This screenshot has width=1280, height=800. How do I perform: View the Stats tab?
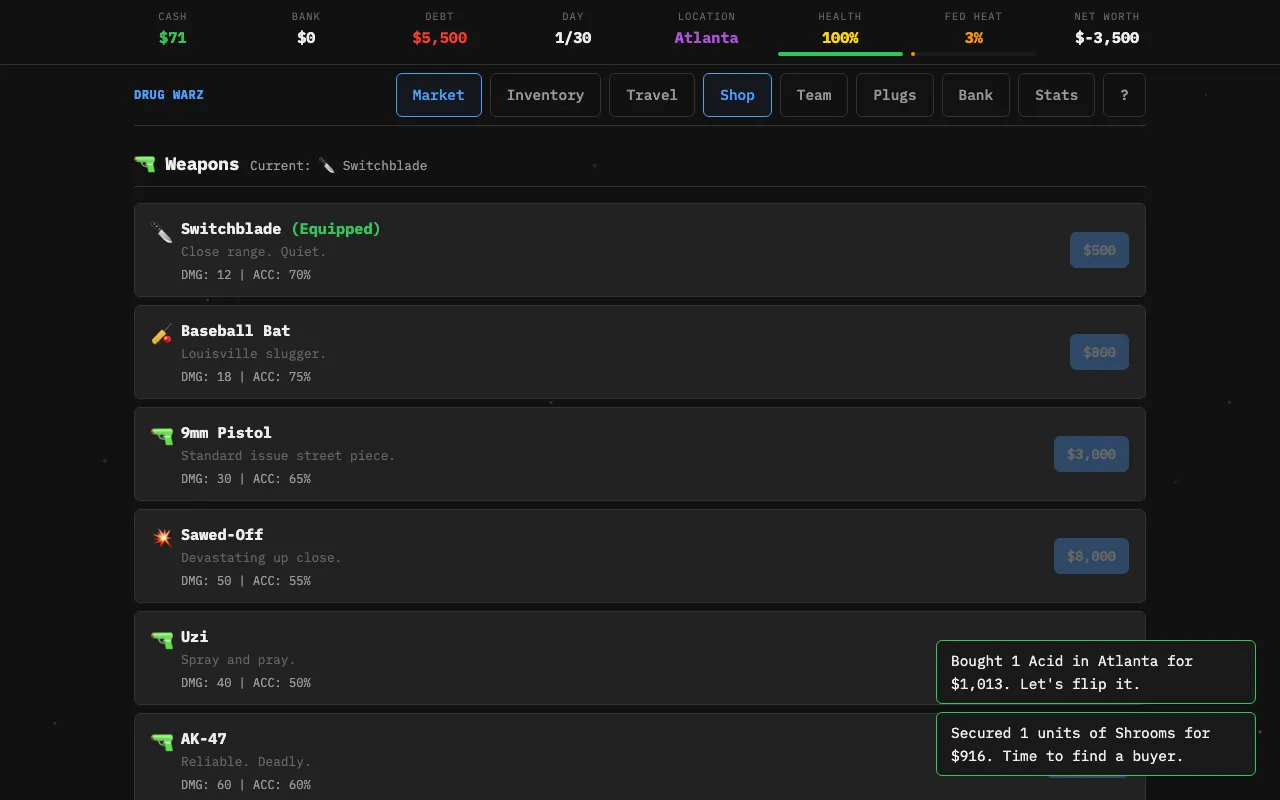(x=1057, y=95)
